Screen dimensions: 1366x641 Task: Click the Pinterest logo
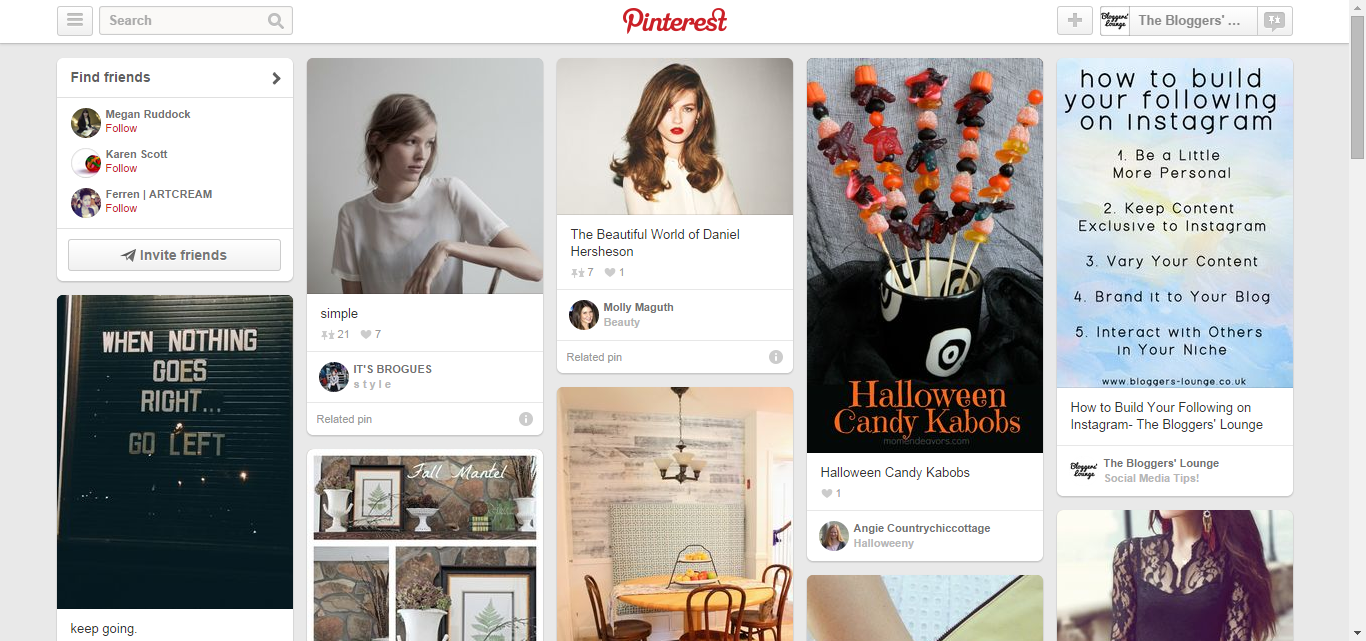click(x=675, y=20)
